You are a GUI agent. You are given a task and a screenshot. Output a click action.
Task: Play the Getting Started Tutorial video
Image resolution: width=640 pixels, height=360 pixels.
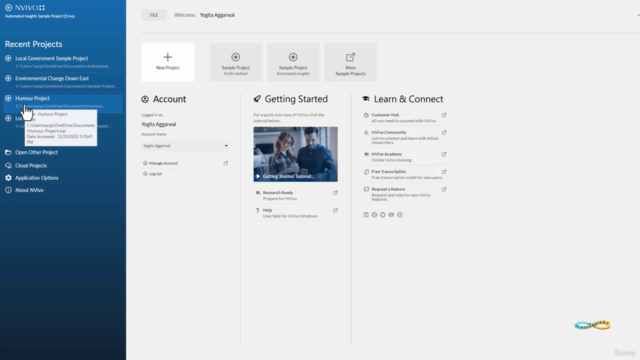tap(296, 154)
